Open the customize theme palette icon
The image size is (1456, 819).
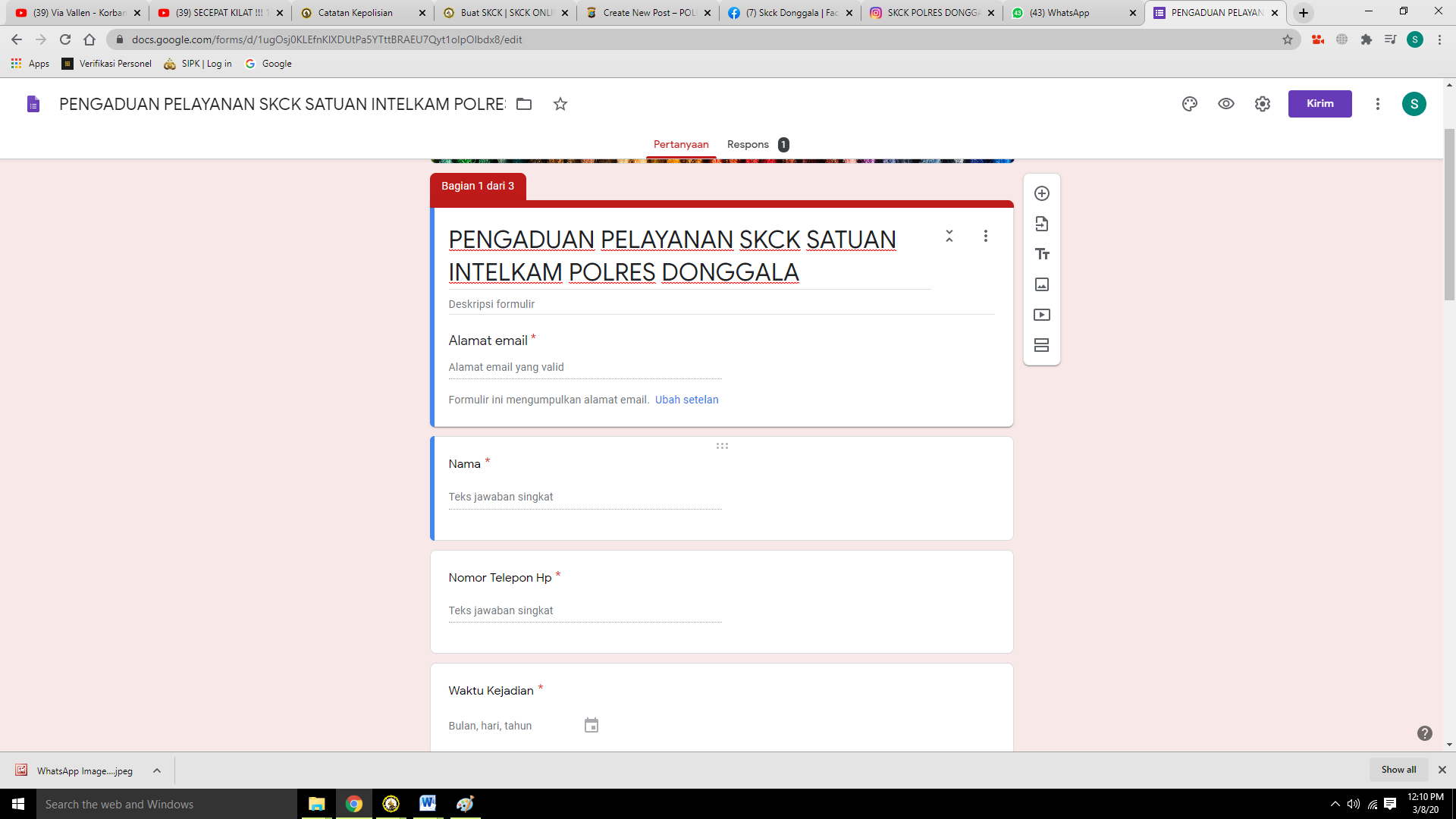click(1189, 104)
